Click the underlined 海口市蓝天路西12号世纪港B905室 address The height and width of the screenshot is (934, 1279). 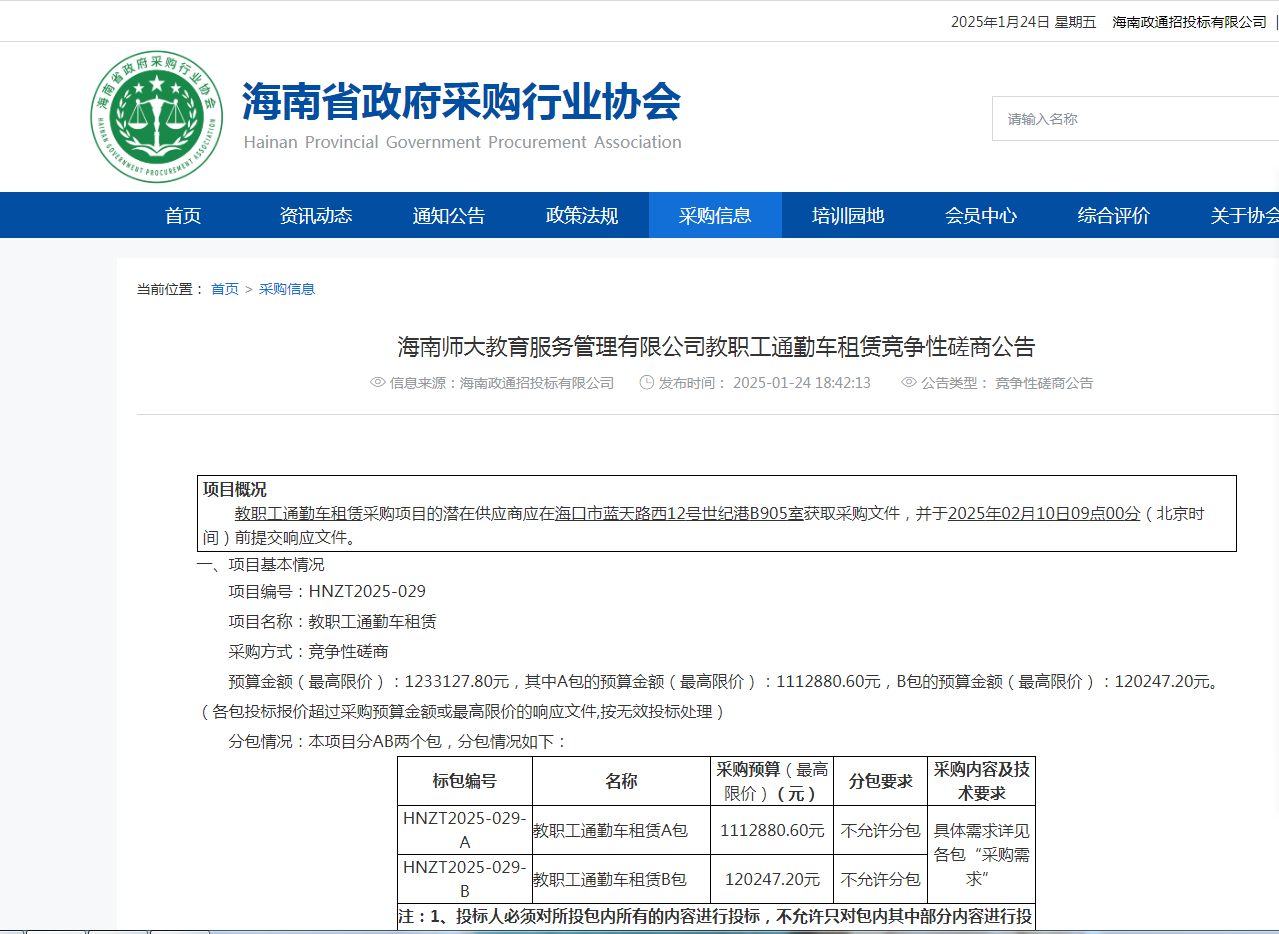coord(679,514)
